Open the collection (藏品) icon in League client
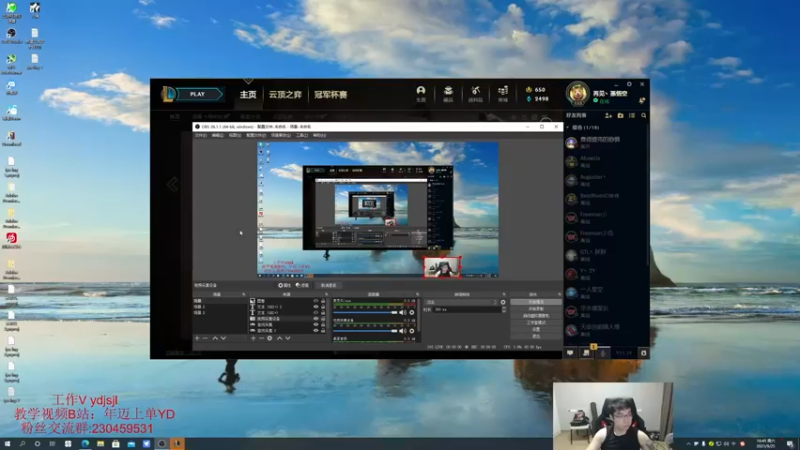 pos(448,93)
